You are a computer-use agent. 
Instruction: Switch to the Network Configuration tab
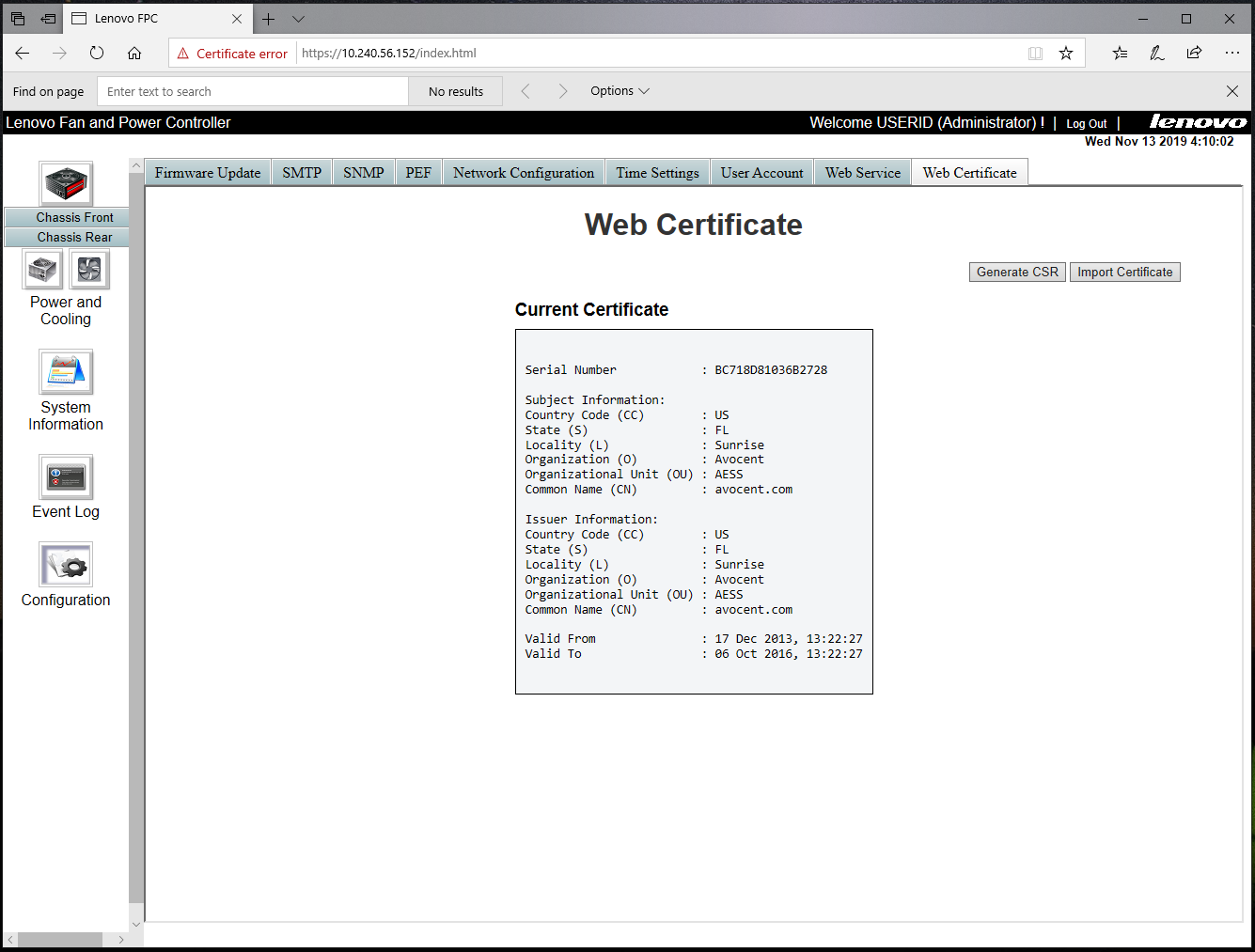tap(524, 173)
